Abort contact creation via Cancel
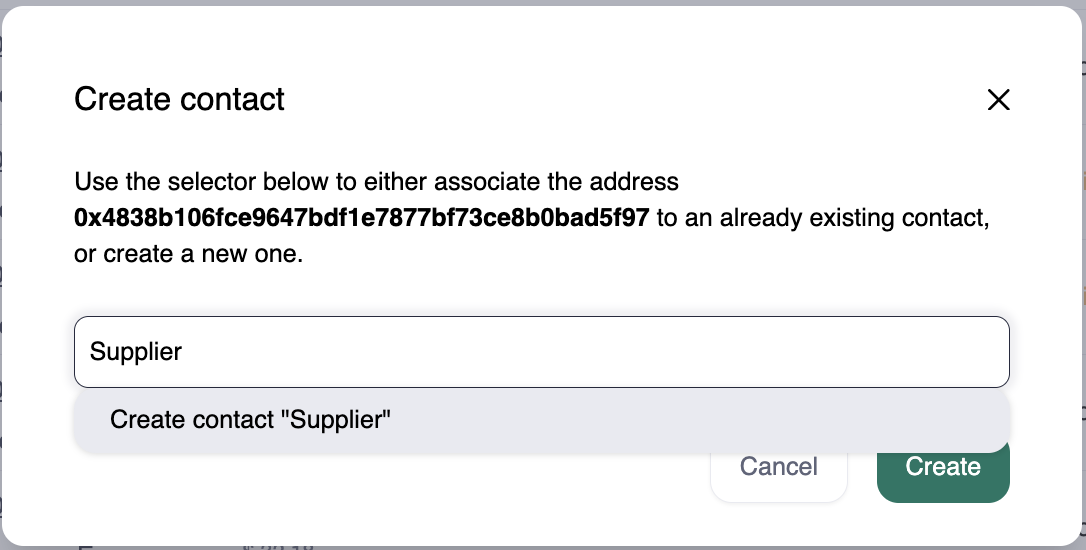 [x=778, y=469]
